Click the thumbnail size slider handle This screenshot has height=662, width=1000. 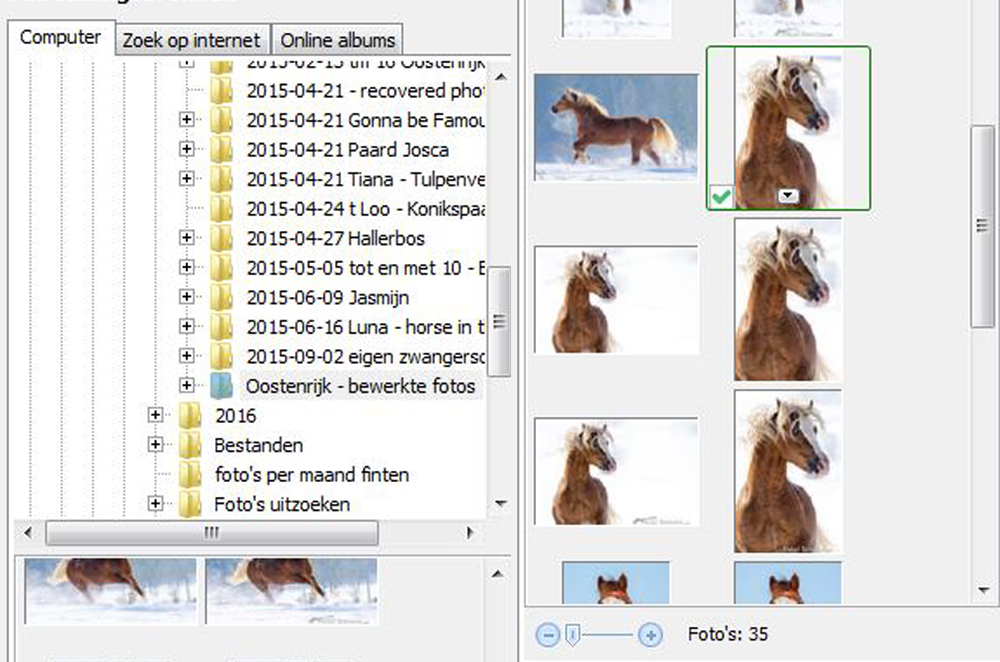click(x=573, y=634)
